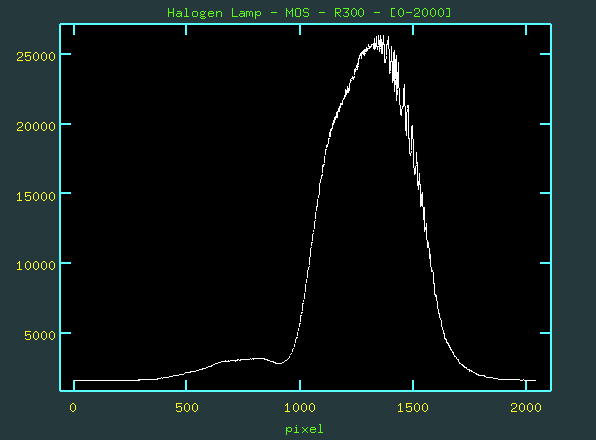The height and width of the screenshot is (440, 596).
Task: Pick the noisy peak of the spectrum curve
Action: point(380,41)
